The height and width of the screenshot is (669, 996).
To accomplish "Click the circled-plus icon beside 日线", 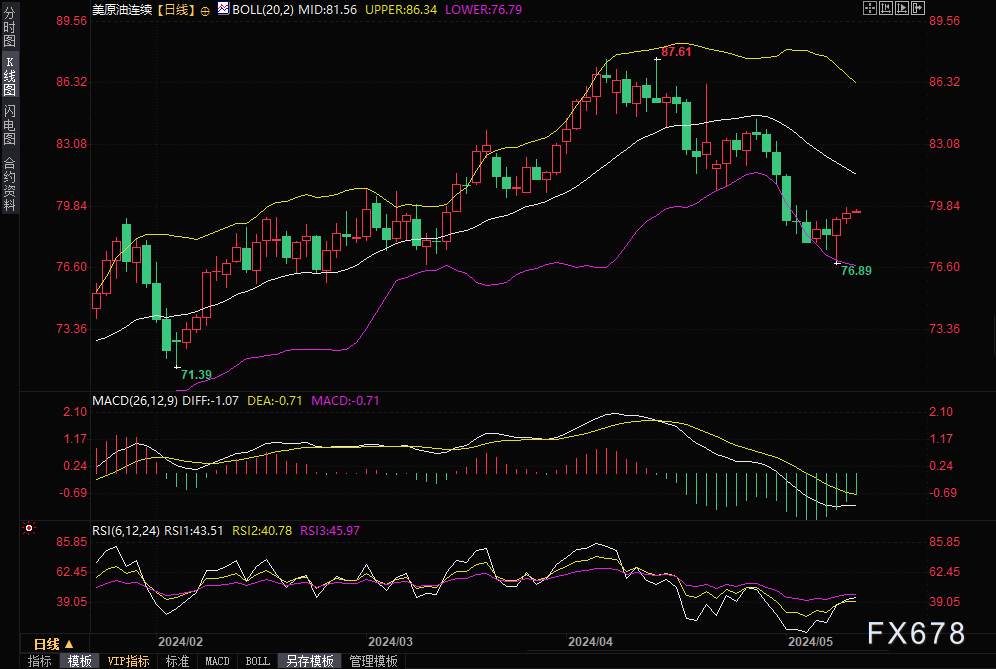I will click(205, 11).
